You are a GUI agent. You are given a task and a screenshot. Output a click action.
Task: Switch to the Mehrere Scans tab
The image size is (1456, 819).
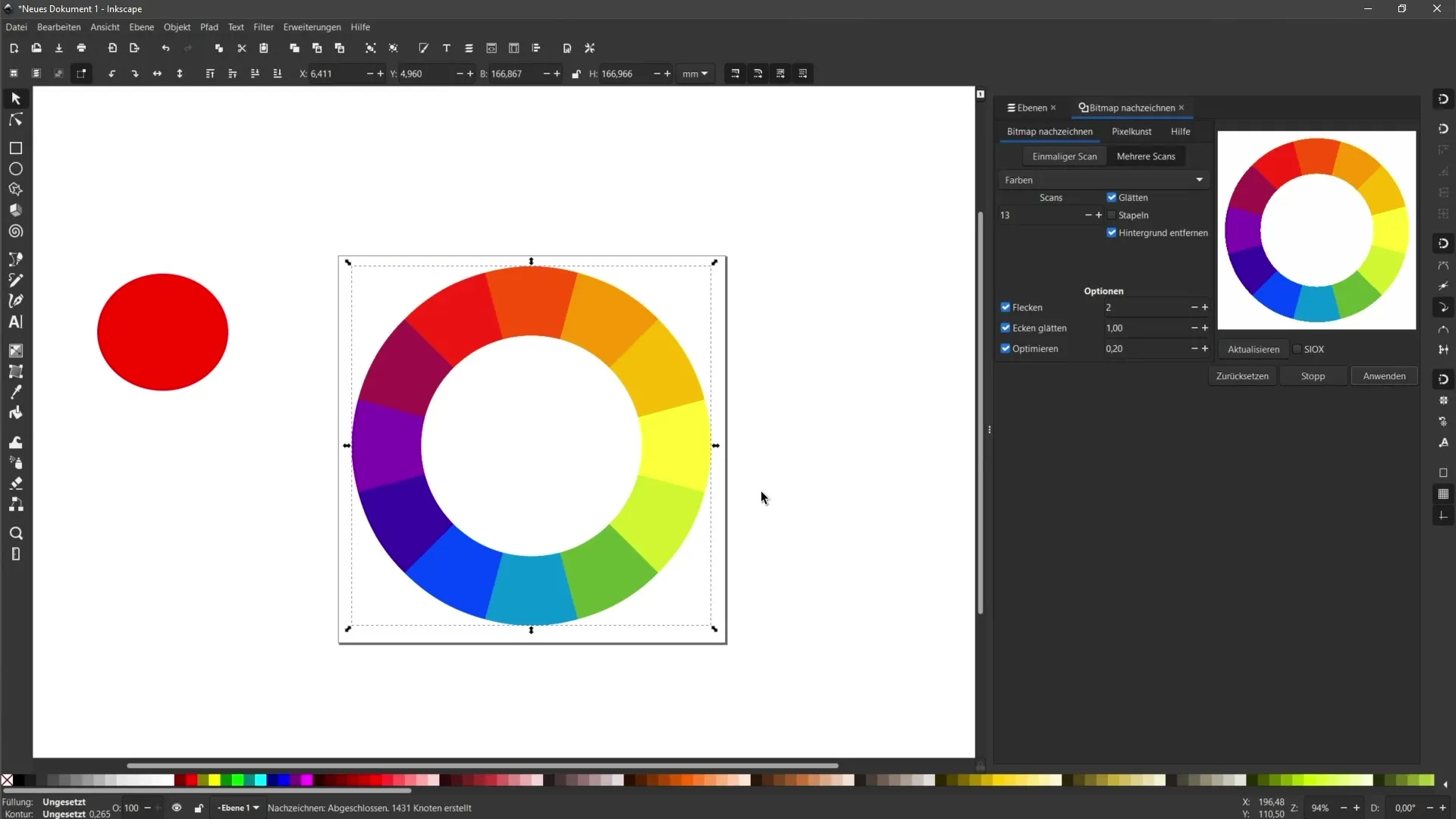click(x=1146, y=156)
